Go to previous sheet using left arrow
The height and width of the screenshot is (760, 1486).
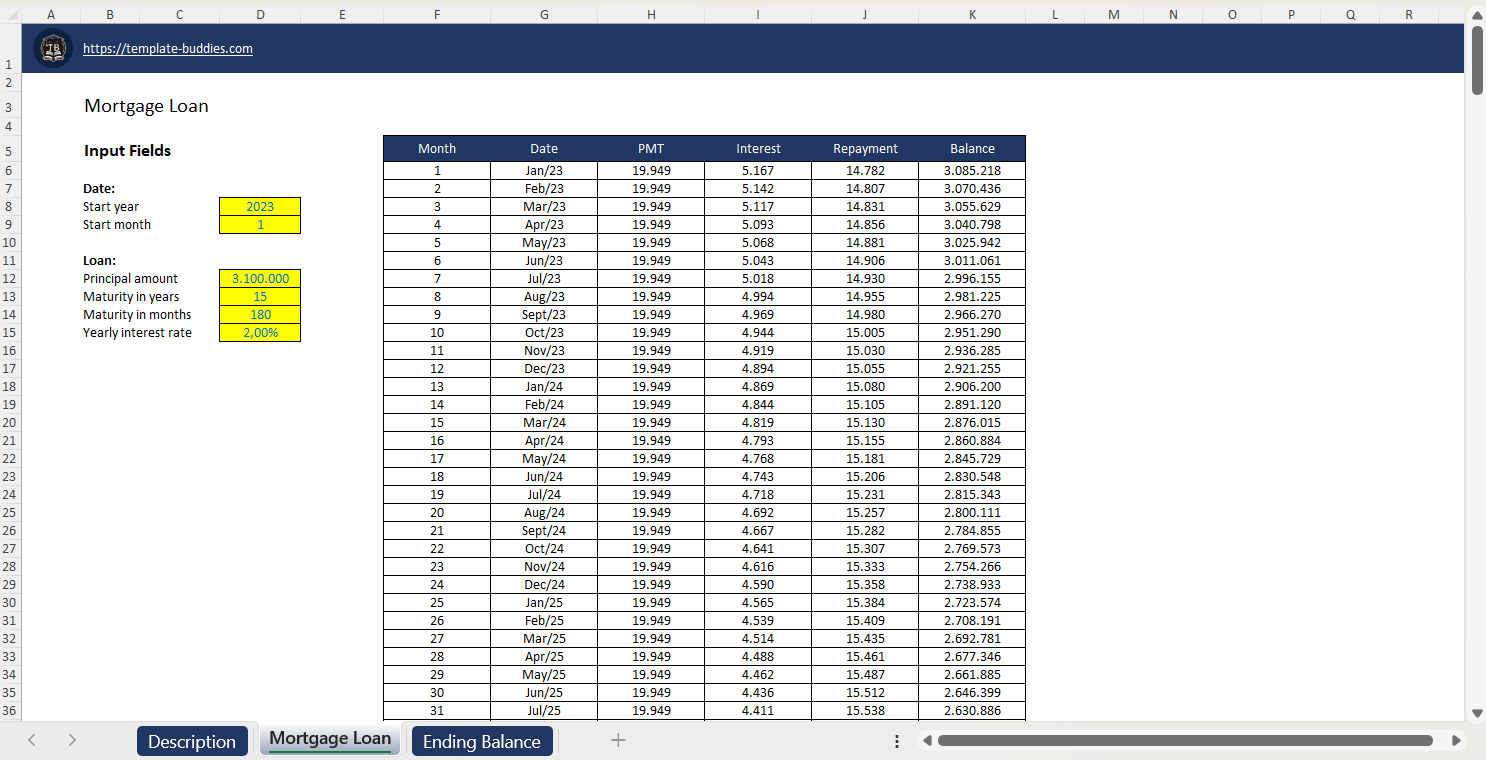(32, 740)
